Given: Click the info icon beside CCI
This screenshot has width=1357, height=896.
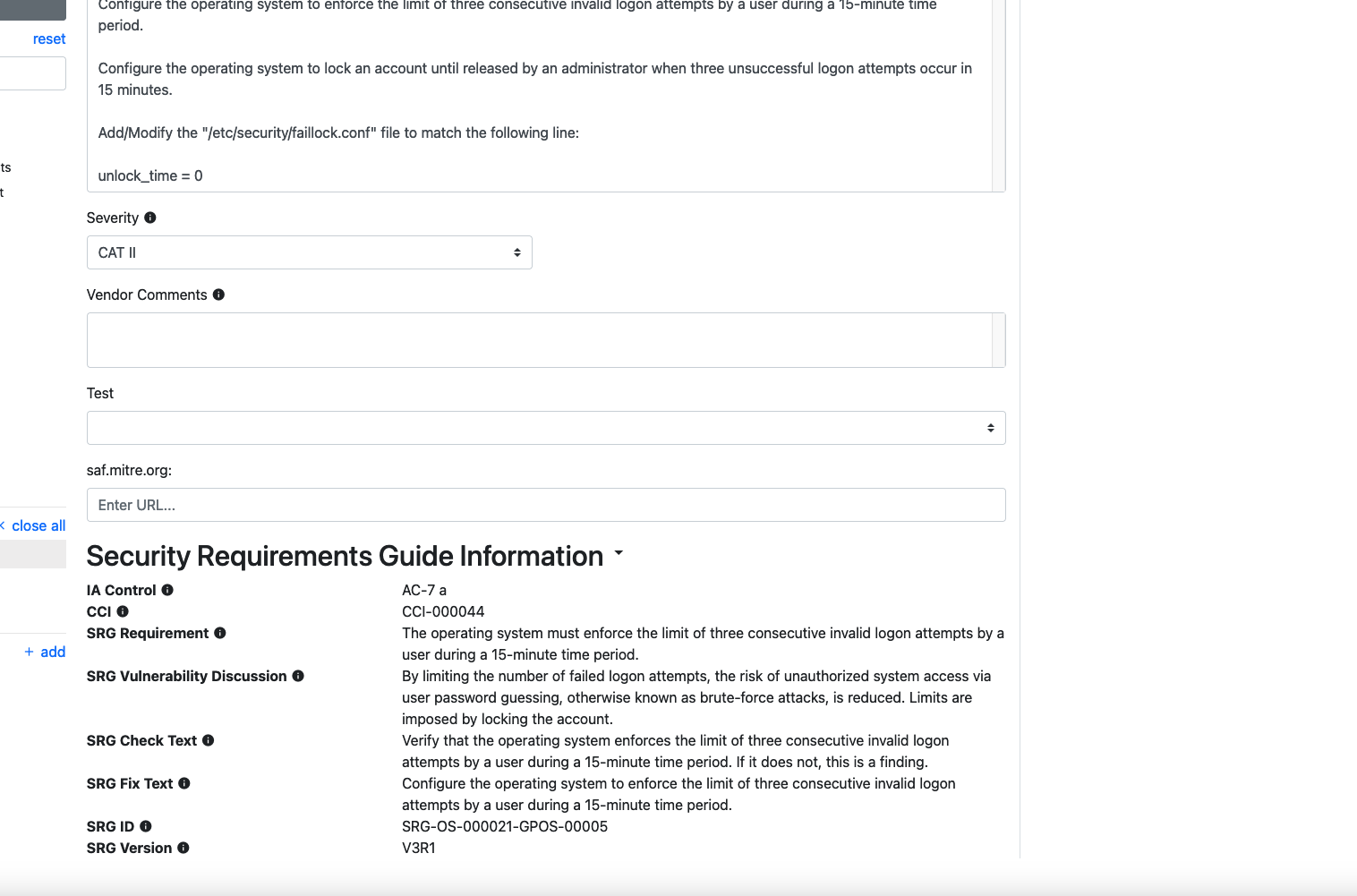Looking at the screenshot, I should click(x=123, y=611).
